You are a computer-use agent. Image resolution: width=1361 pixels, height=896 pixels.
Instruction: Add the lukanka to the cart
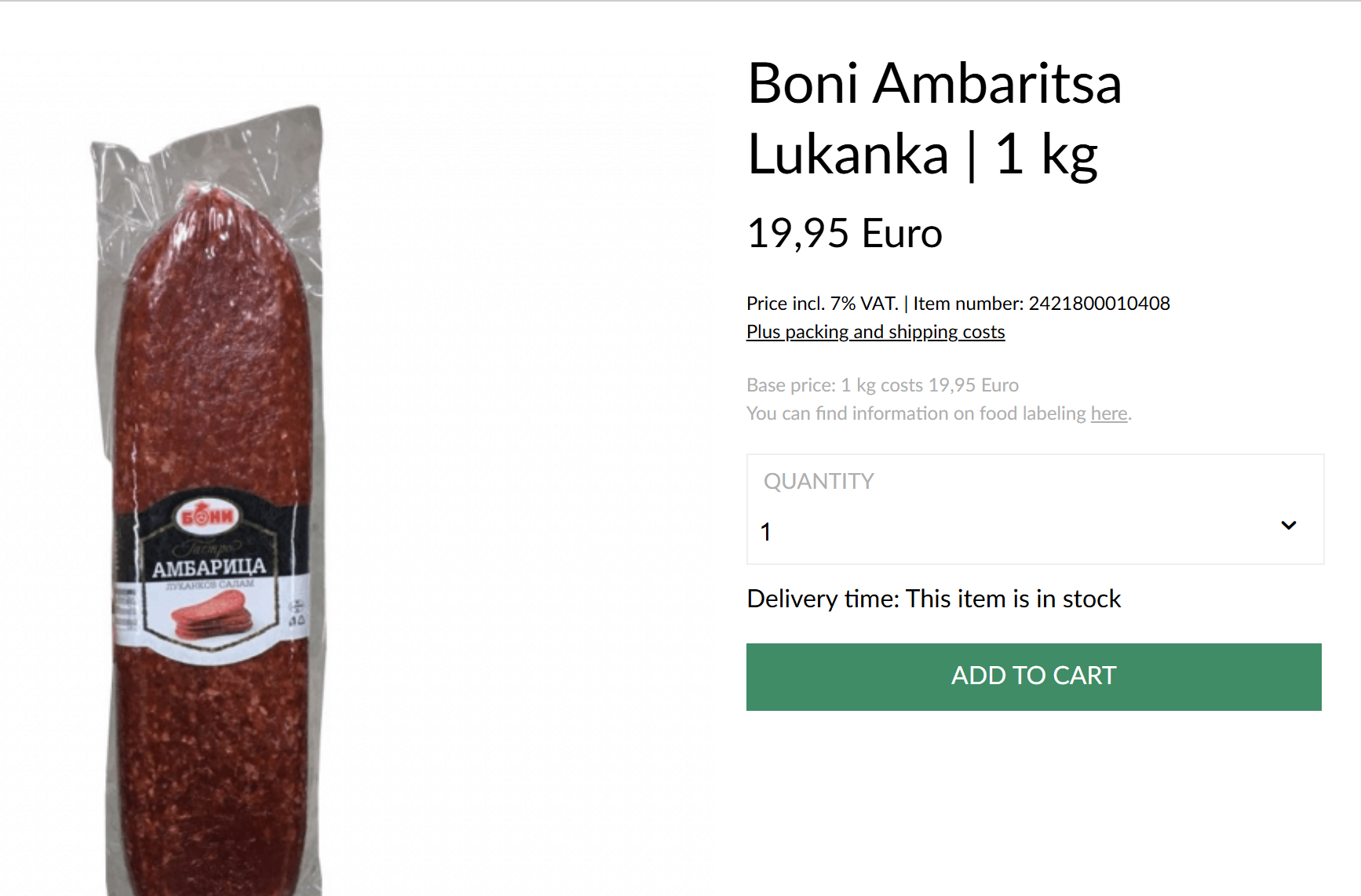pyautogui.click(x=1034, y=677)
